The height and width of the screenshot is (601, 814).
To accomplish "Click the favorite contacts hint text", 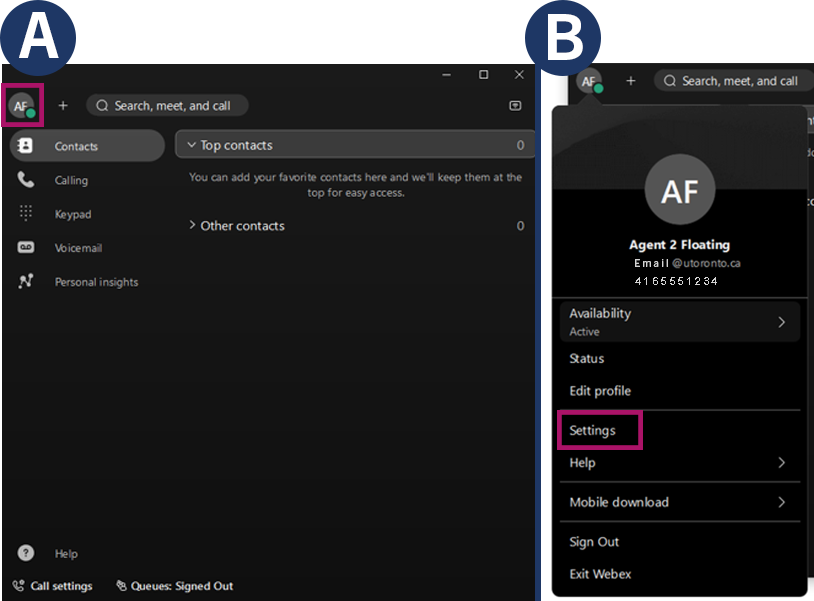I will click(356, 185).
